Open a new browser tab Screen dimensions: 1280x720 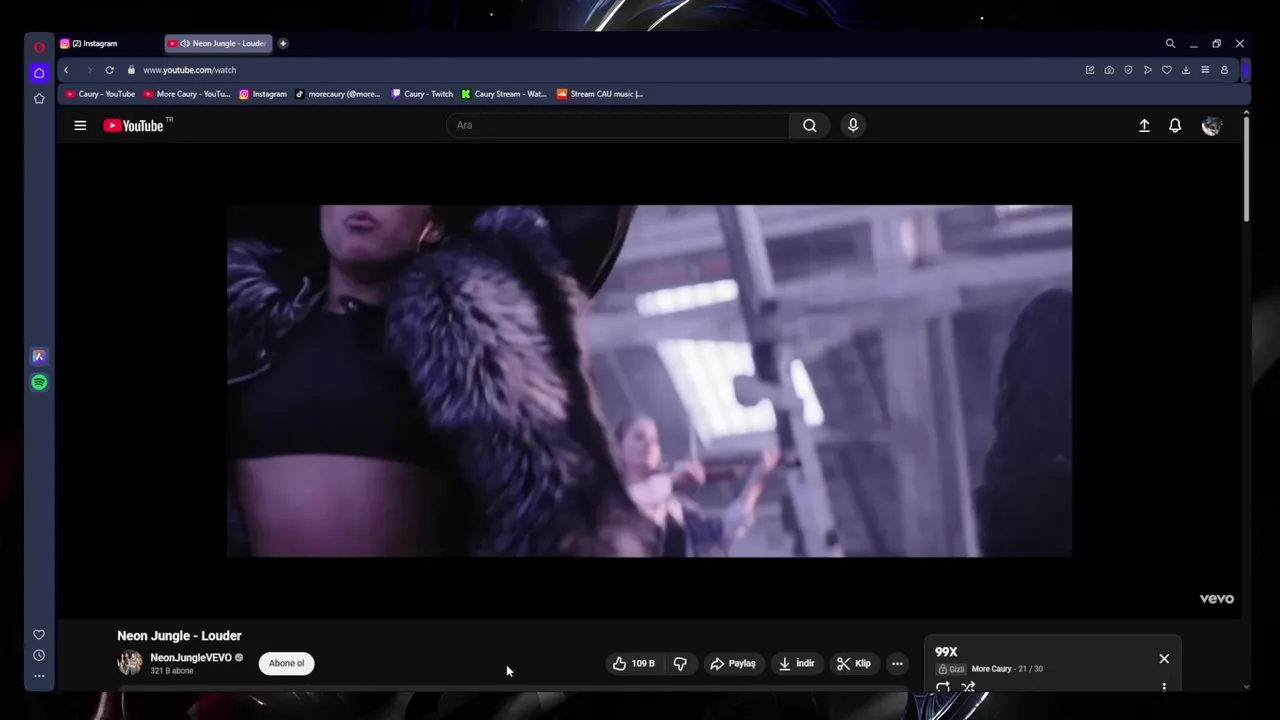click(283, 44)
